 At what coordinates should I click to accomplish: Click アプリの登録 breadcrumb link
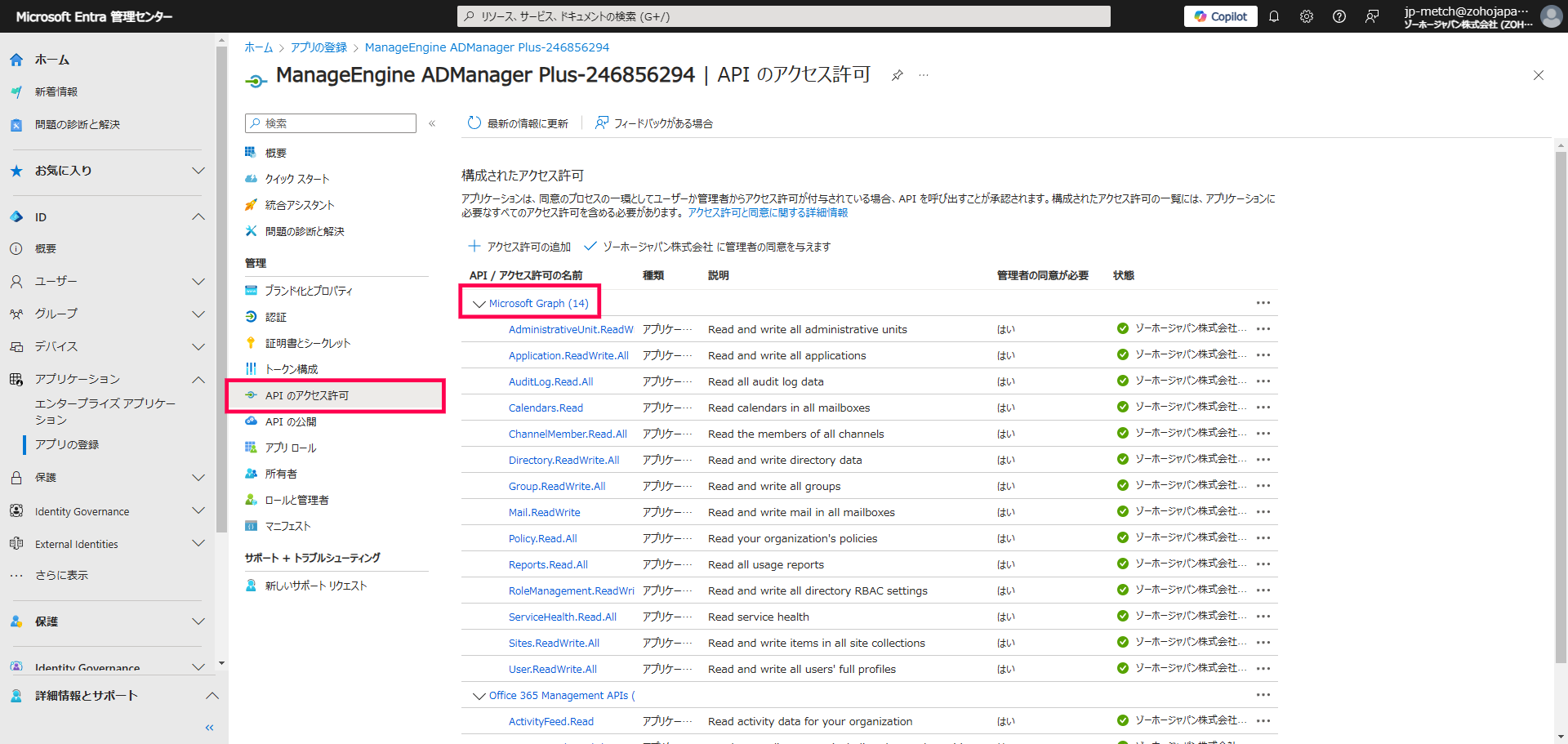click(318, 47)
